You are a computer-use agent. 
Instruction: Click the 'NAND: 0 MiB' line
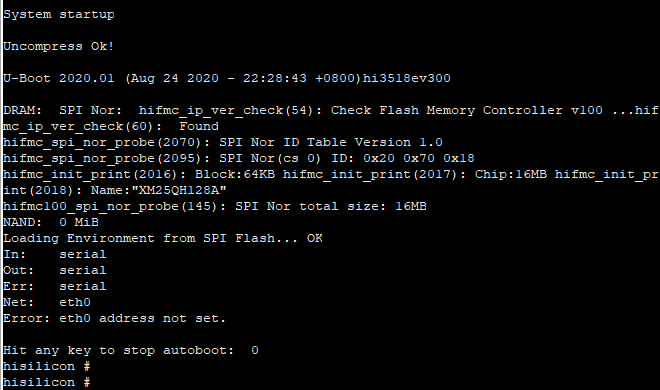pyautogui.click(x=51, y=222)
